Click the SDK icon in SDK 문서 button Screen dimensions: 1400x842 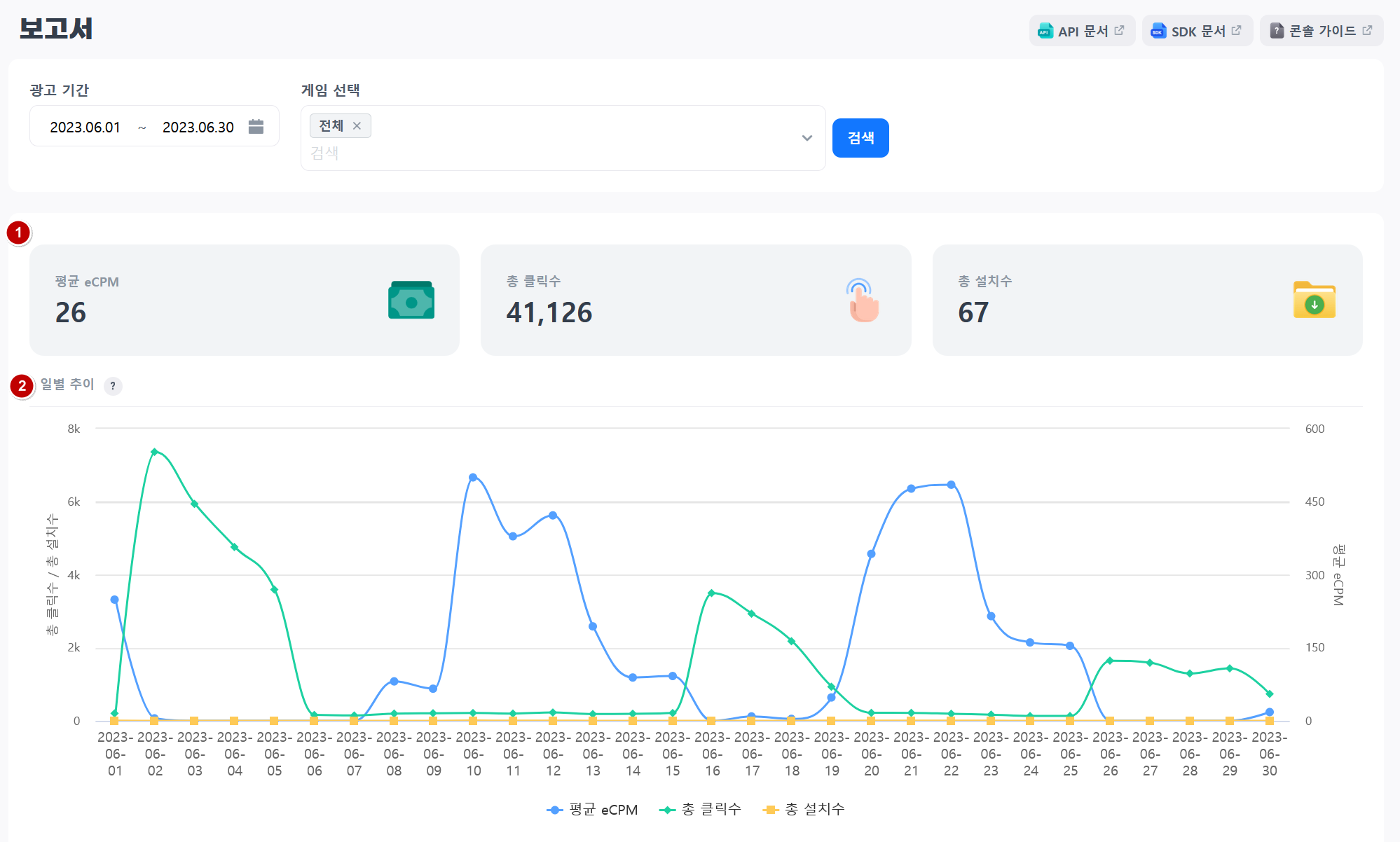(1159, 31)
